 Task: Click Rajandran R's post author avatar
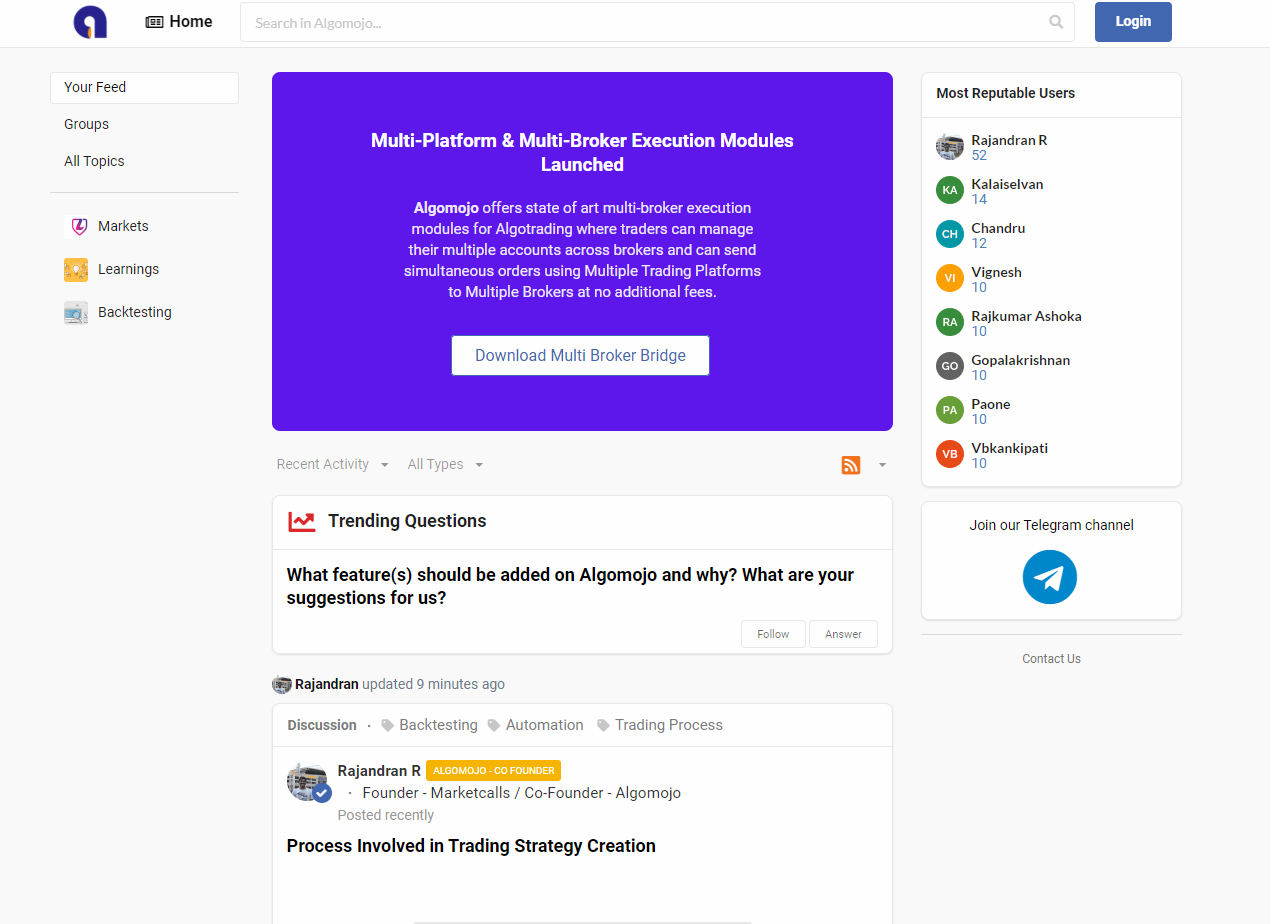[x=307, y=782]
